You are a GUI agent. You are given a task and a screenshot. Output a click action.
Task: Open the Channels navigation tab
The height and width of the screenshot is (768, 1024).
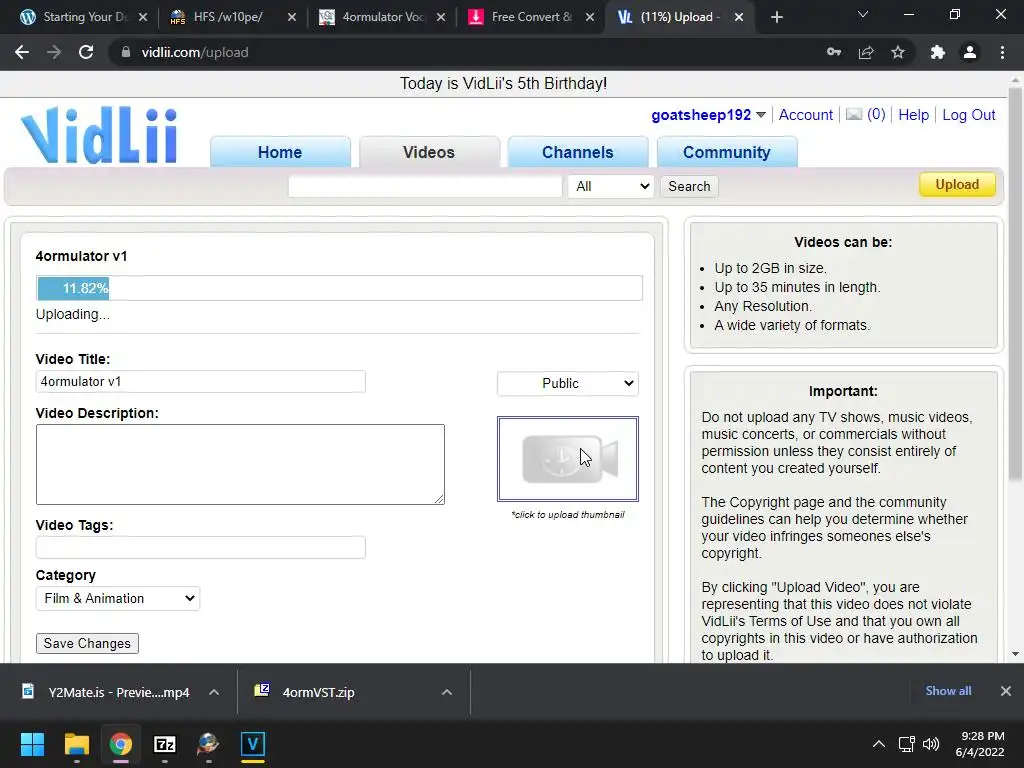point(578,152)
